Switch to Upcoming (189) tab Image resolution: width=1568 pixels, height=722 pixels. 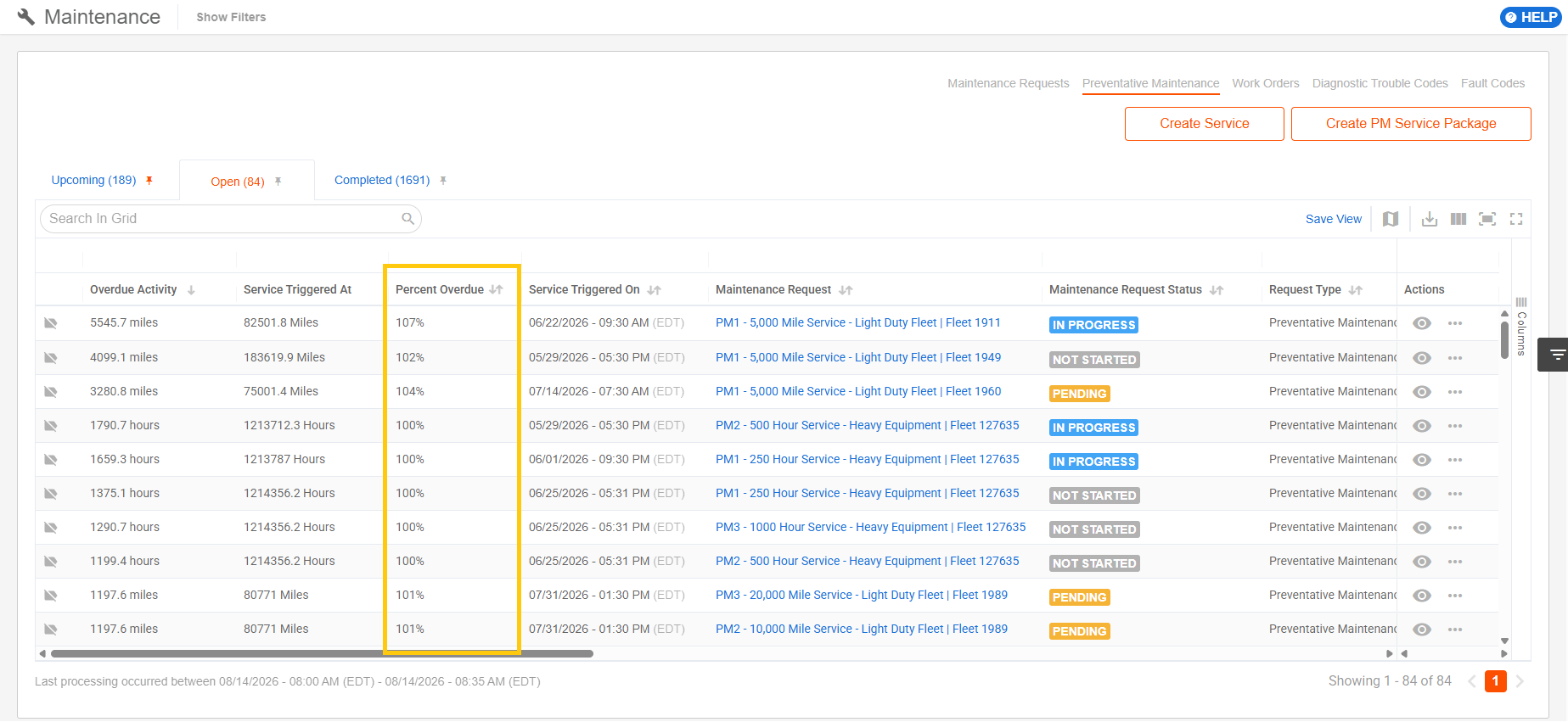tap(93, 180)
